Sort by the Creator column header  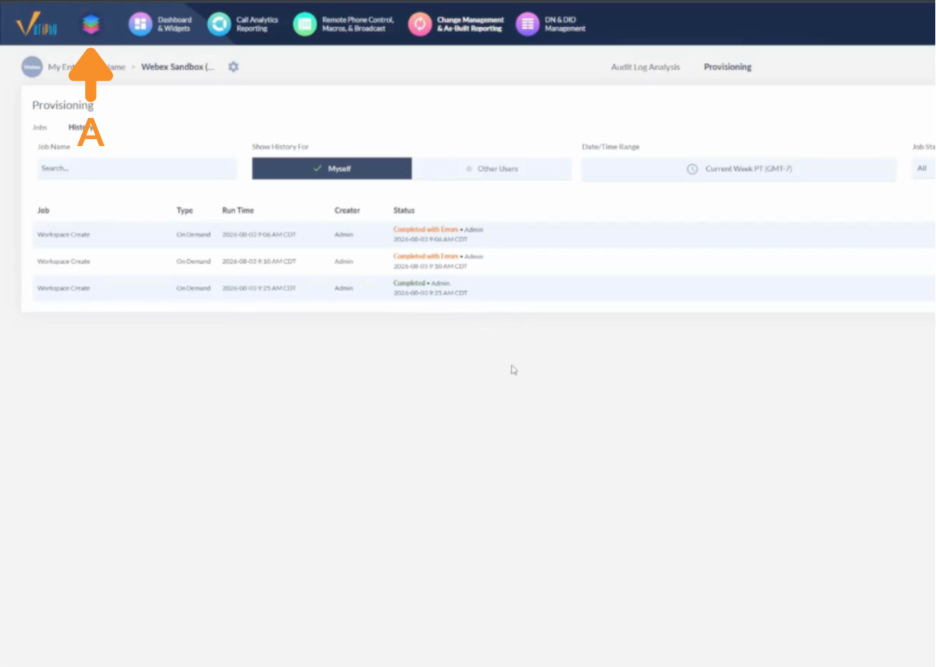347,210
